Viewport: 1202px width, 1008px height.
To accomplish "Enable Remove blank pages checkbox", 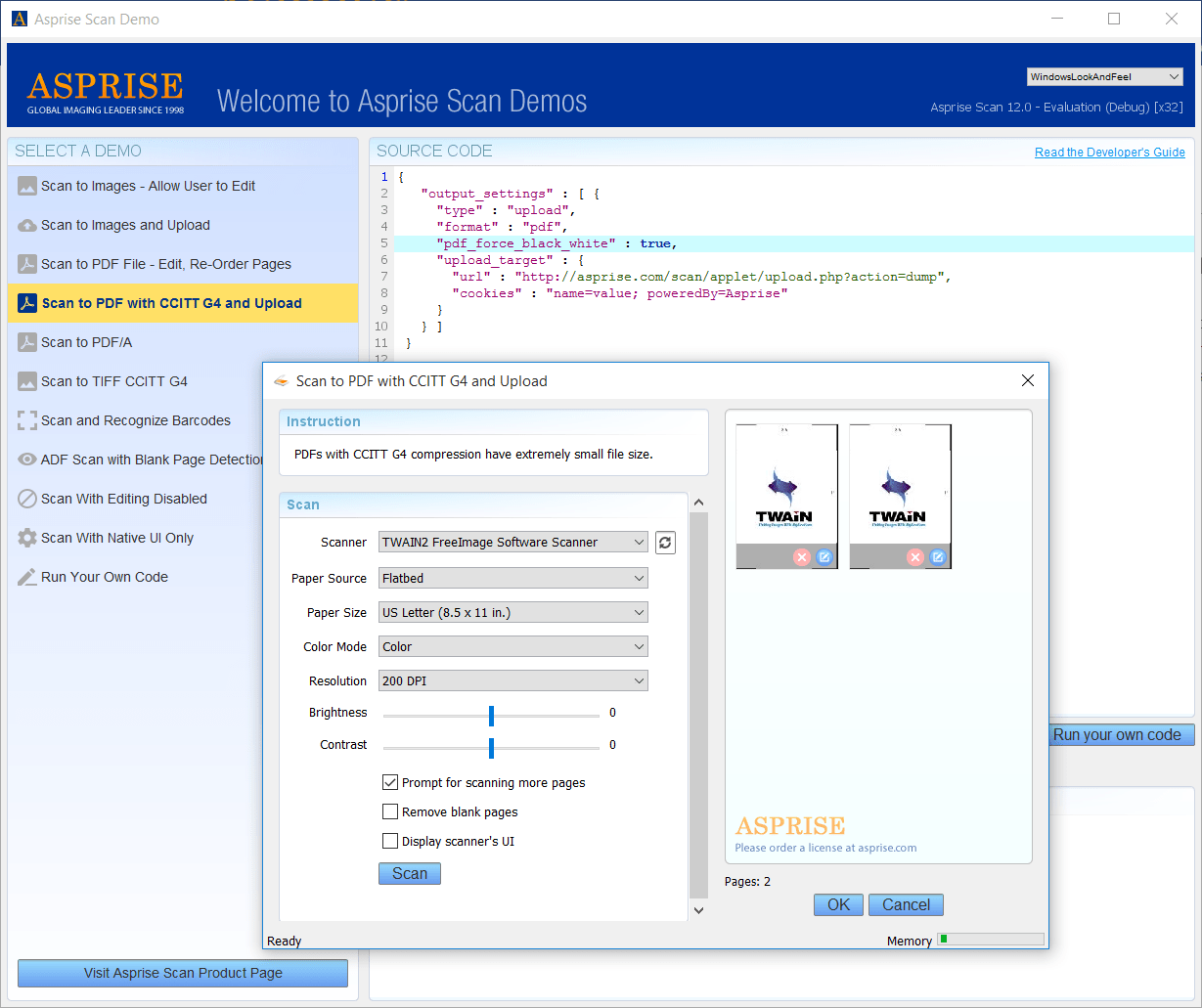I will coord(390,811).
